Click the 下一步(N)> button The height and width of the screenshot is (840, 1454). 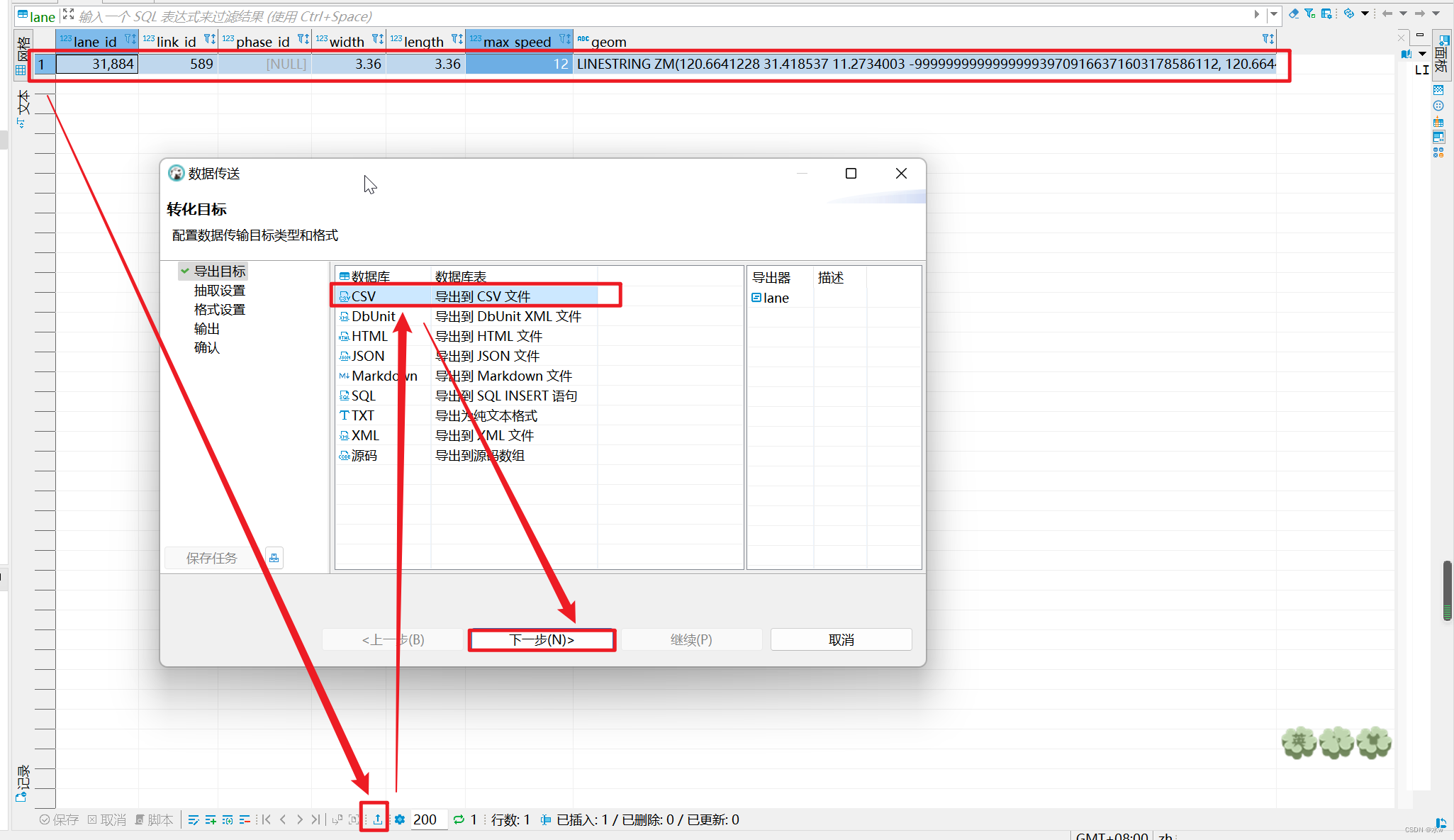coord(542,639)
